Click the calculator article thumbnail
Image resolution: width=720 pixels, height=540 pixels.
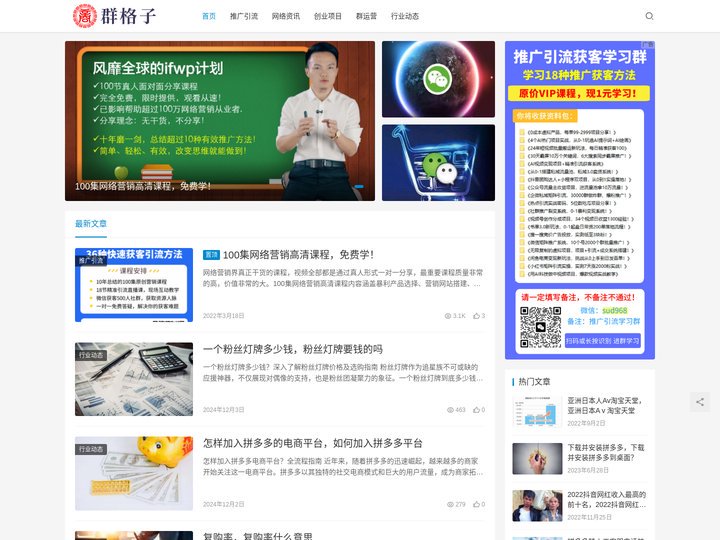tap(134, 379)
